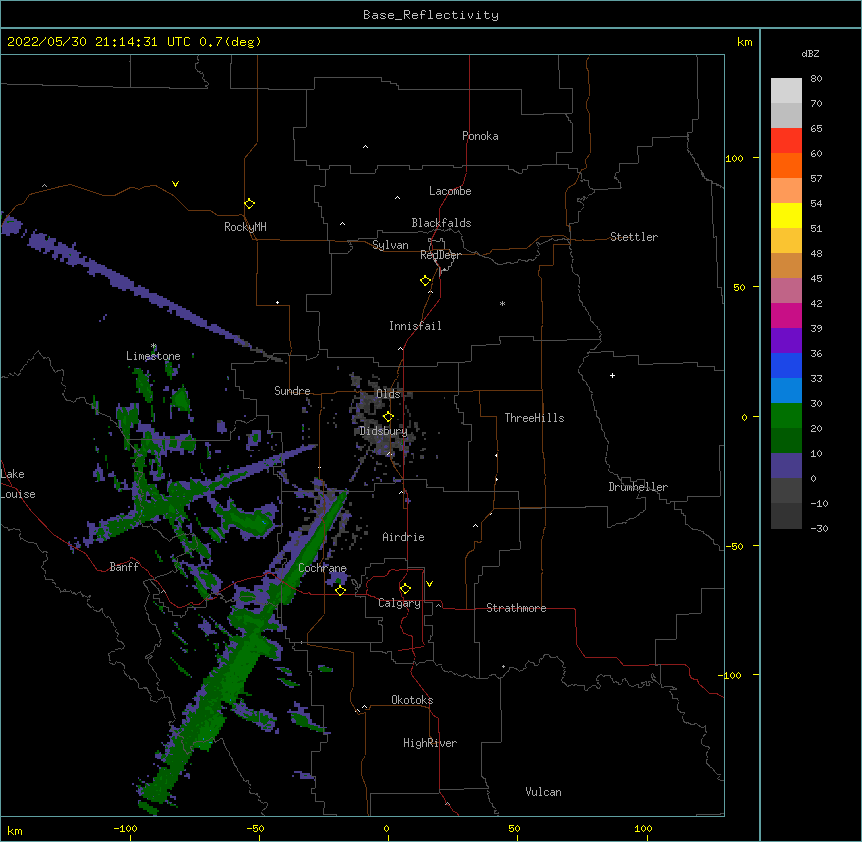Image resolution: width=862 pixels, height=842 pixels.
Task: Select the purple legend swatch between 39 and 36
Action: click(786, 341)
